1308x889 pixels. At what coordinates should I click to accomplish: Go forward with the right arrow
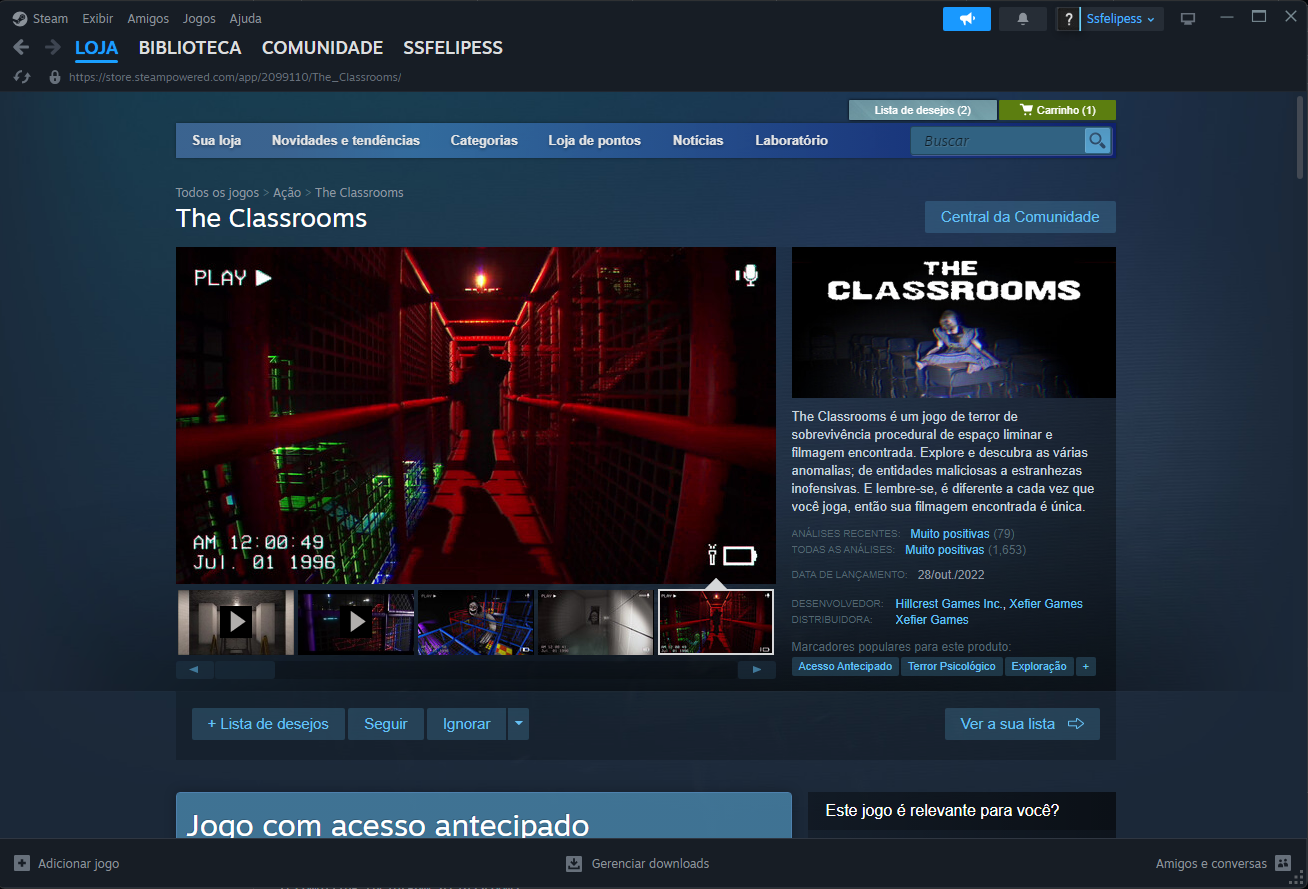coord(53,47)
